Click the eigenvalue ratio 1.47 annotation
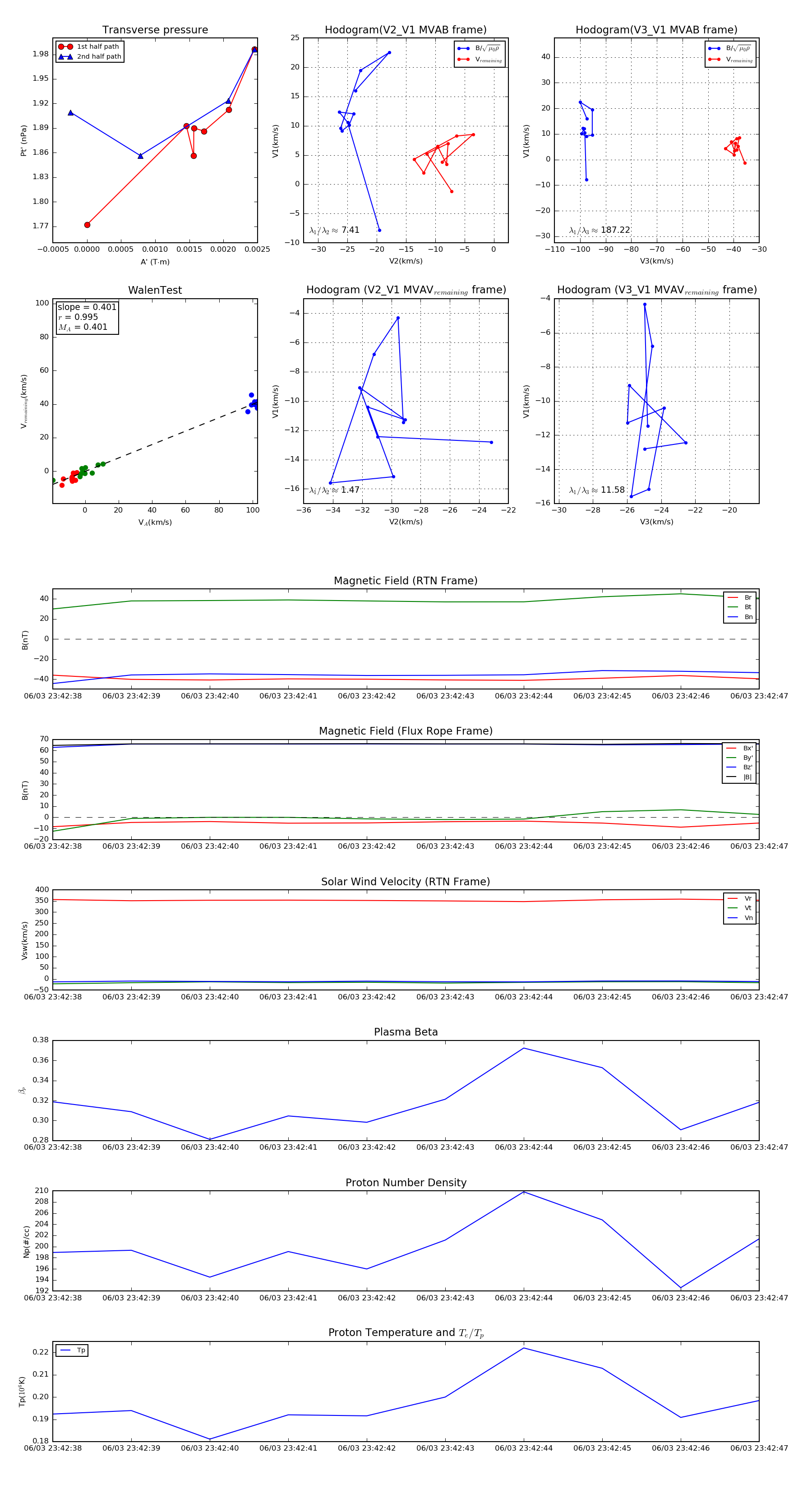The width and height of the screenshot is (812, 1489). (x=334, y=490)
